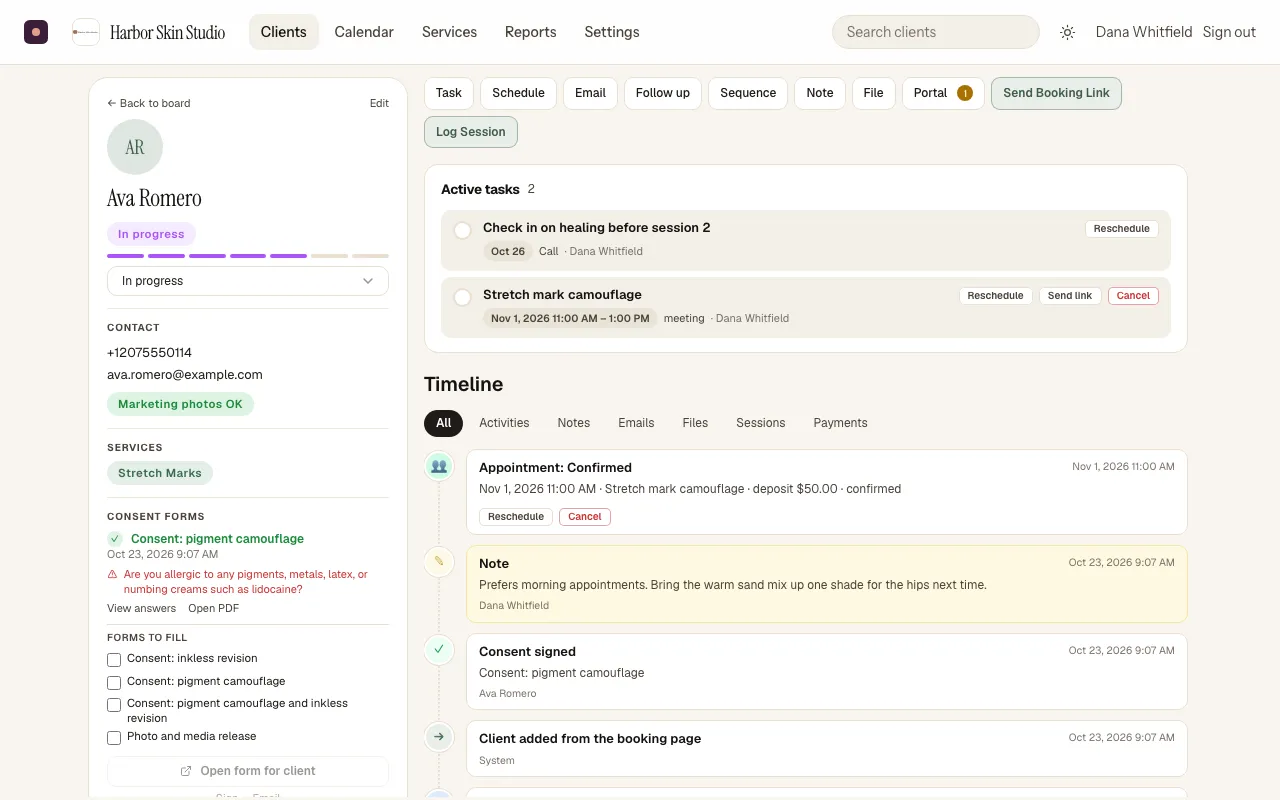This screenshot has width=1280, height=800.
Task: Open Reports page
Action: click(x=530, y=32)
